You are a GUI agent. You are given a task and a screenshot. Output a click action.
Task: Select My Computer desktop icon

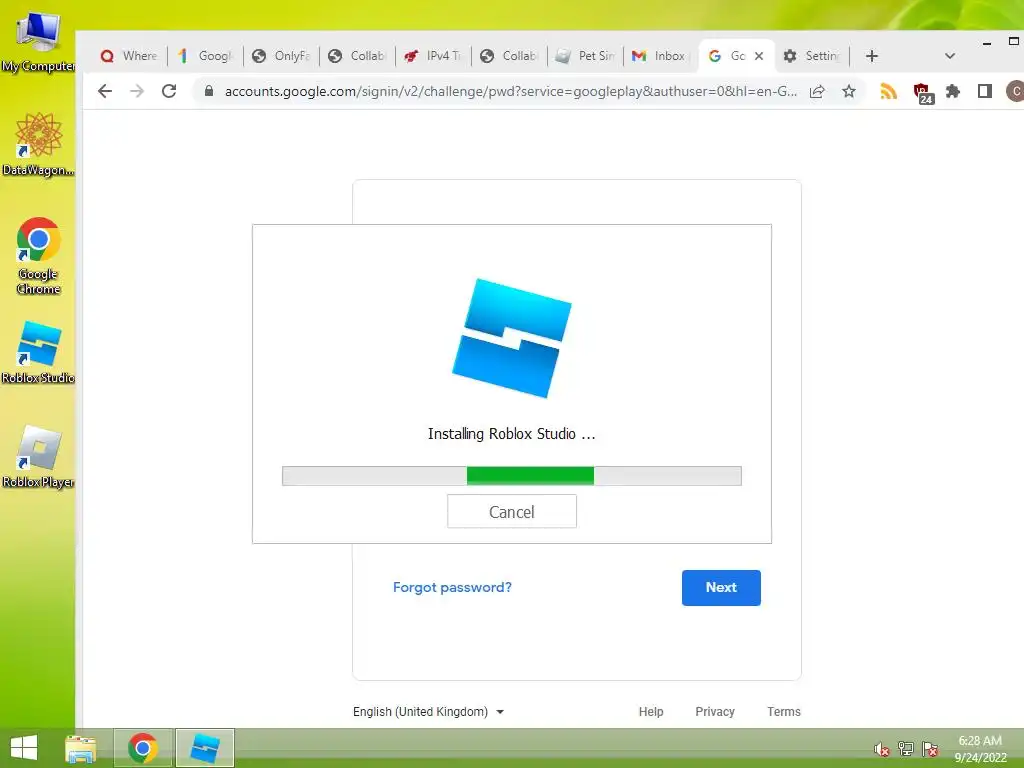(x=38, y=40)
